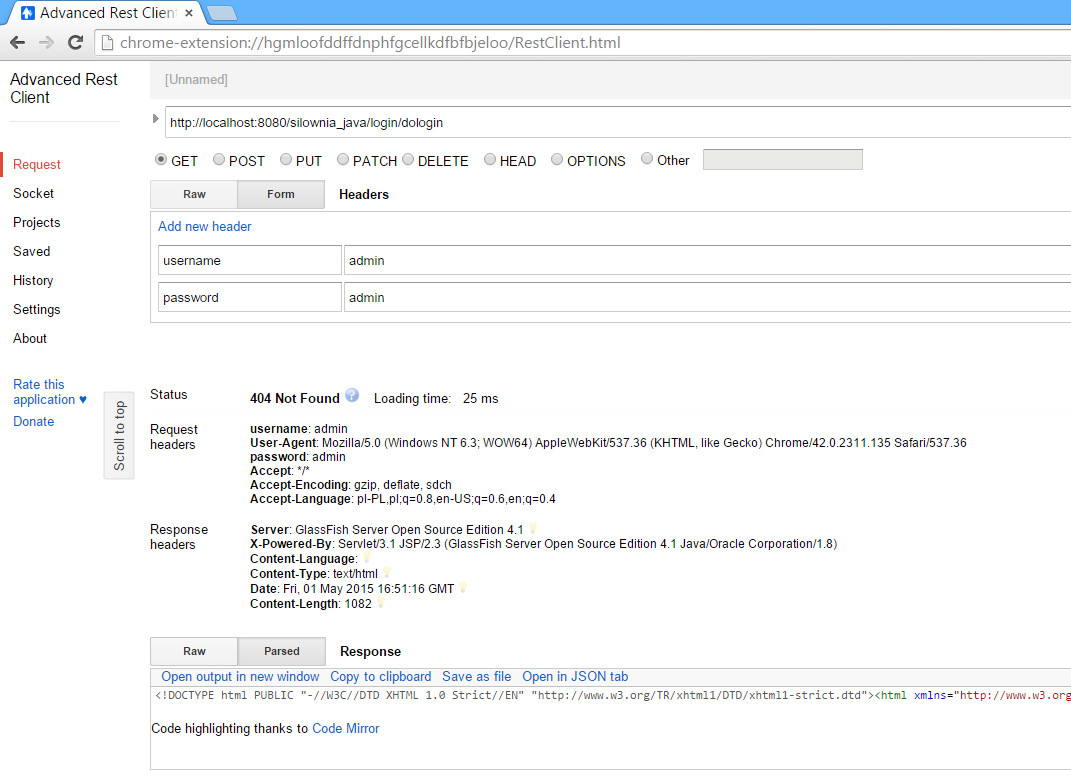Viewport: 1071px width, 780px height.
Task: Switch to the Form tab
Action: coord(280,194)
